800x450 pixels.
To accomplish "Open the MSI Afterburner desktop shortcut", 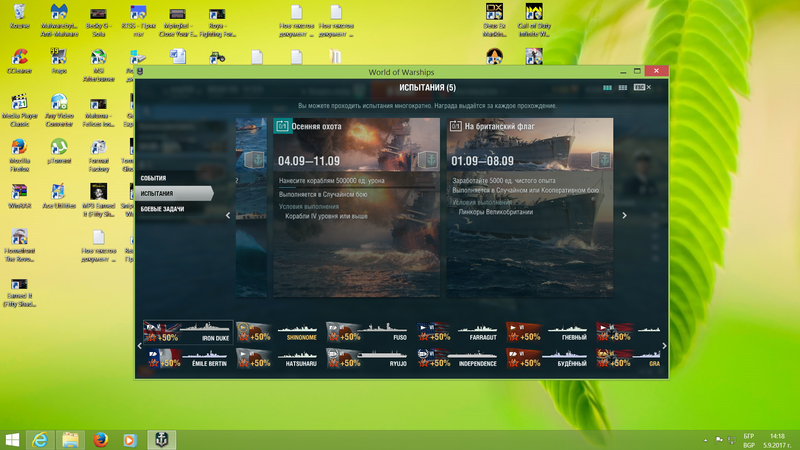I will pyautogui.click(x=98, y=65).
